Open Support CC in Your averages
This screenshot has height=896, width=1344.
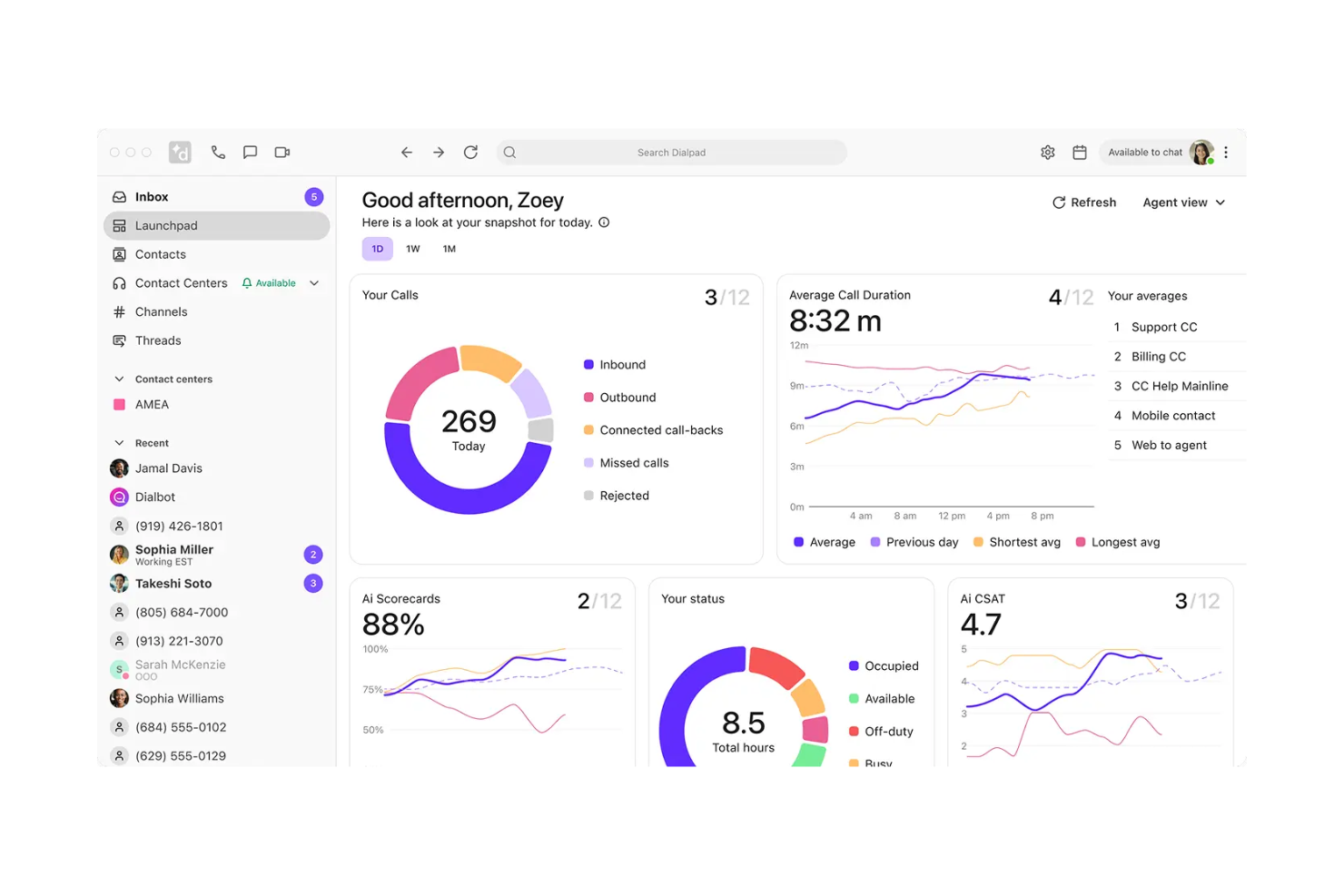[1164, 327]
